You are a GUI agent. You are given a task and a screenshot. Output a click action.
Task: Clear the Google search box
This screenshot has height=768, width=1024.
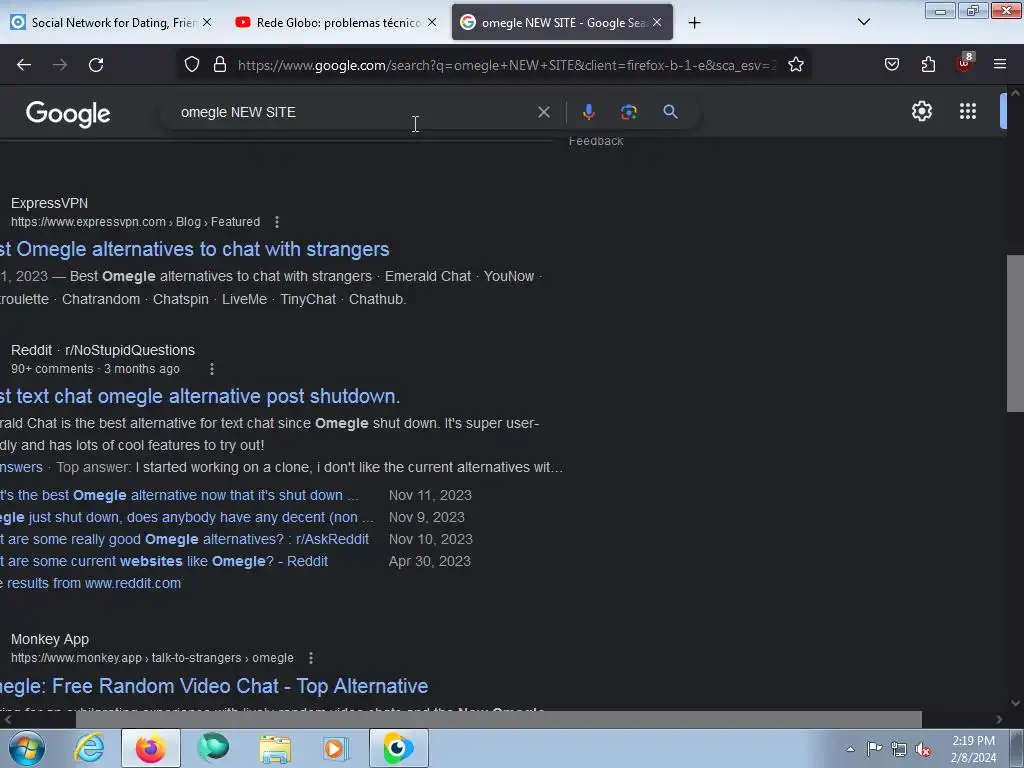pos(543,112)
